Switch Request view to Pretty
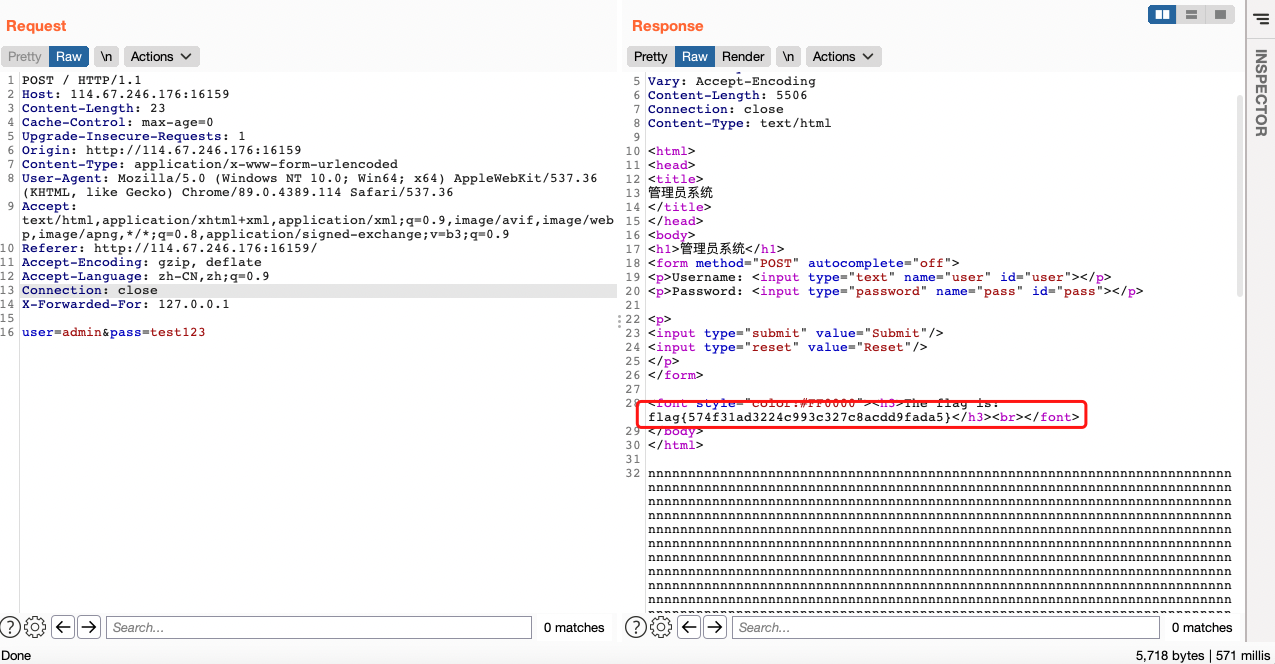Screen dimensions: 1275x664 (25, 57)
